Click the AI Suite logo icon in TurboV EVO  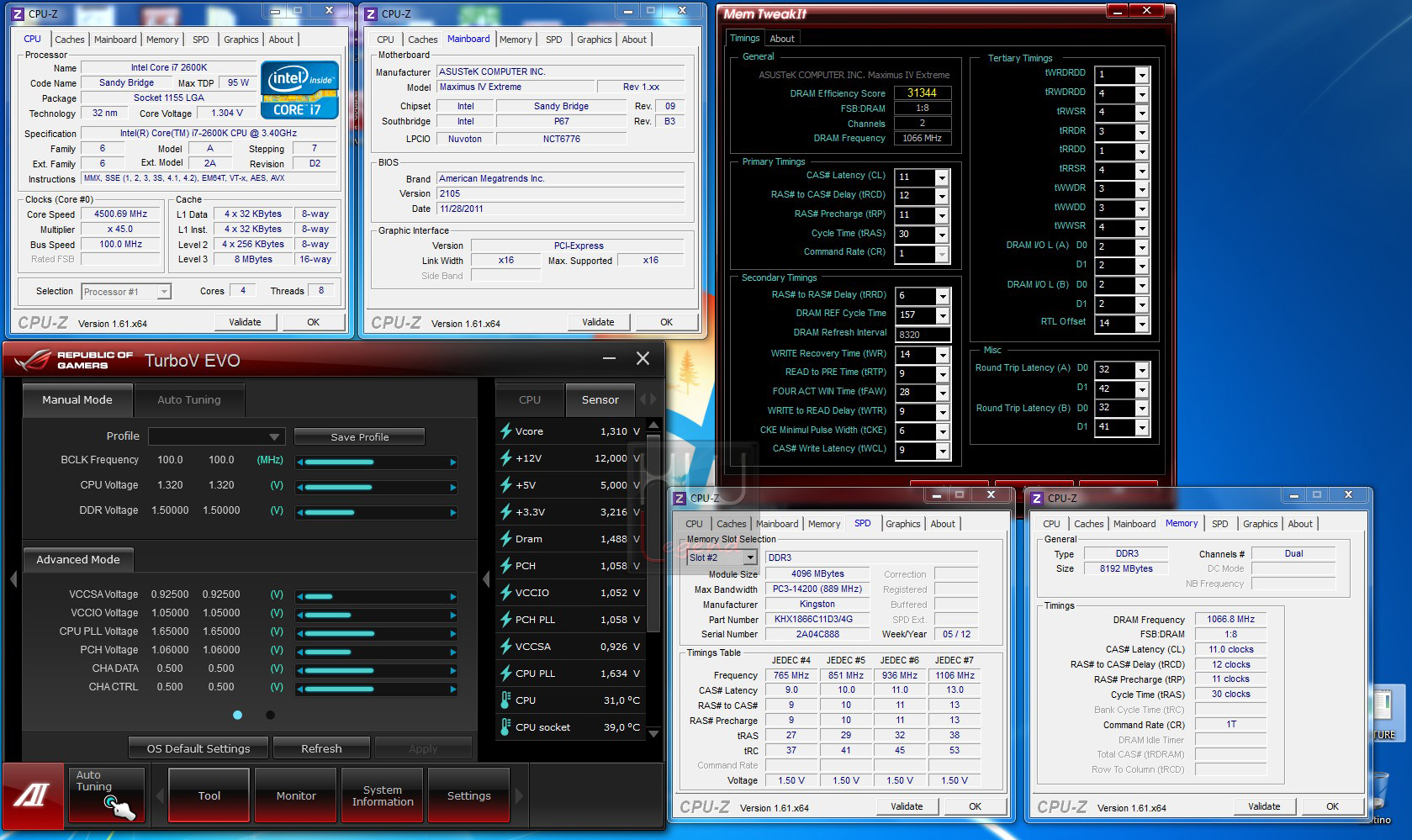tap(32, 795)
